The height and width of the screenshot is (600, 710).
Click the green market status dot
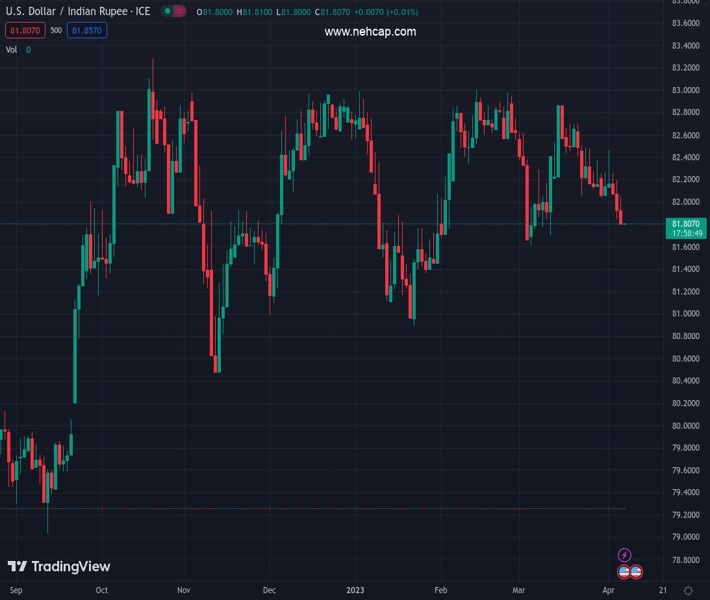pos(166,12)
